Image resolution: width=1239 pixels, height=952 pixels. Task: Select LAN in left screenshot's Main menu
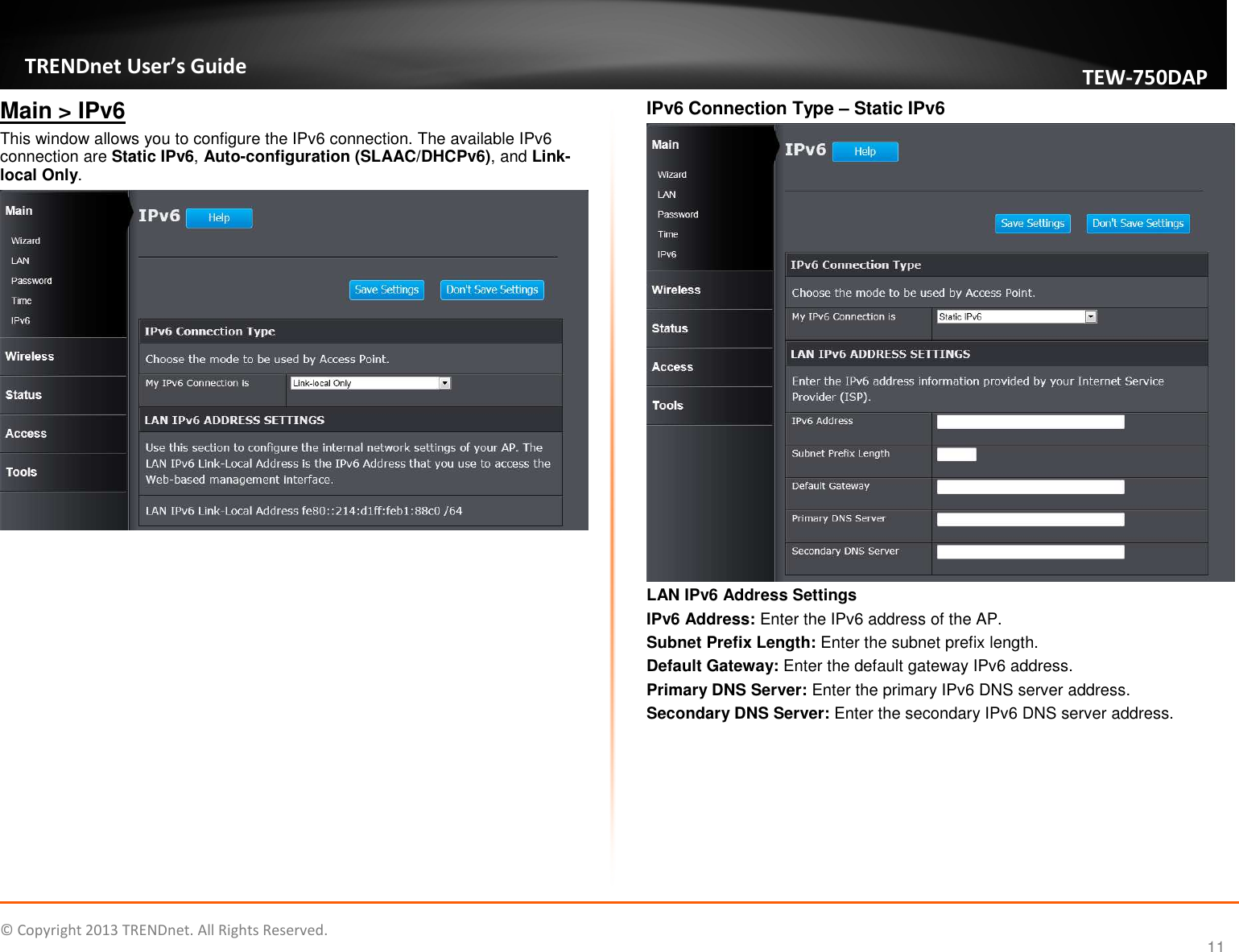coord(20,261)
